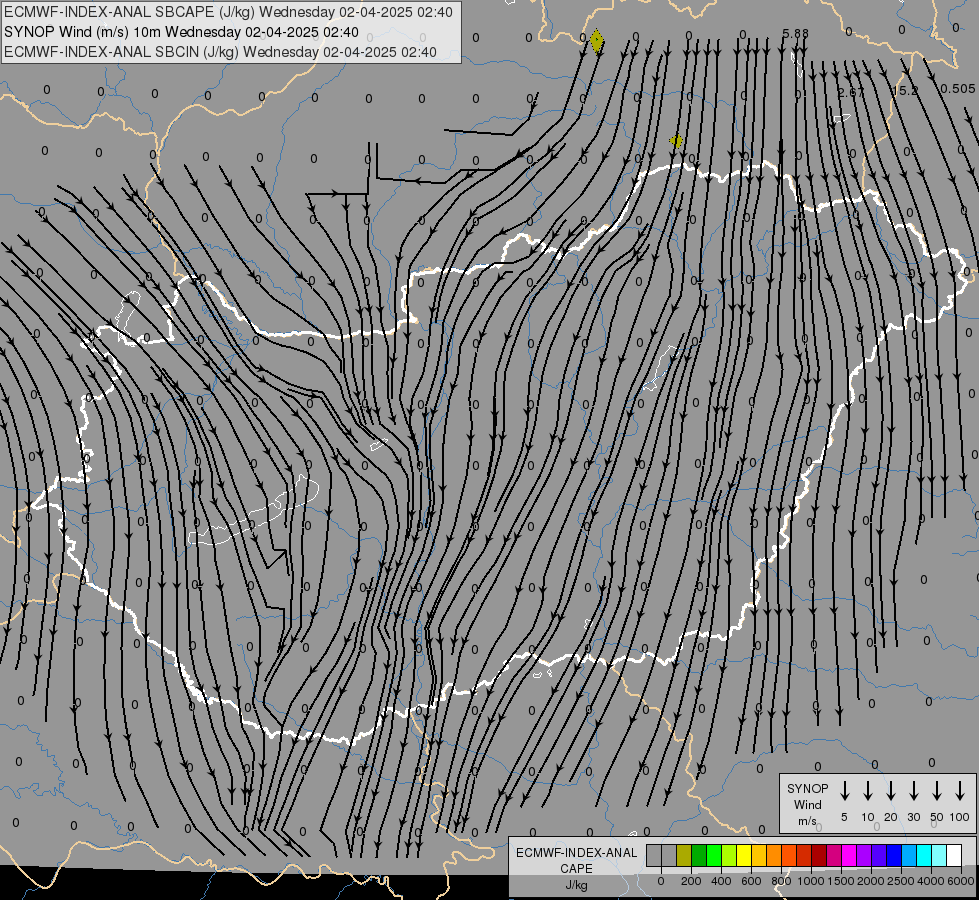Screen dimensions: 979x900
Task: Click the 0.505 CAPE value on map
Action: [957, 89]
